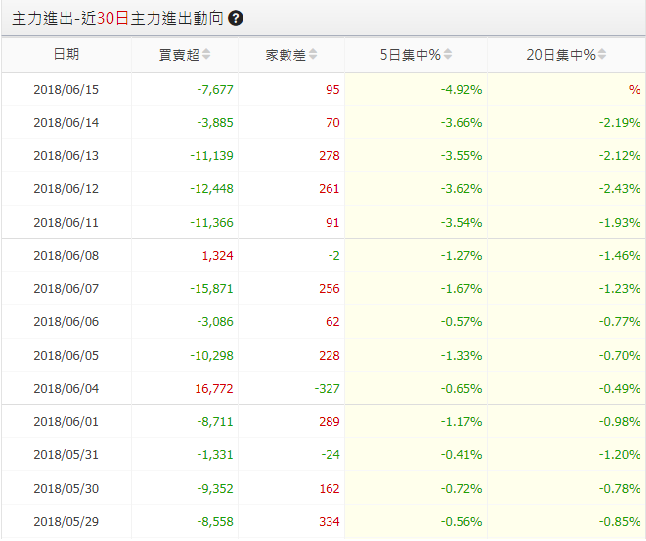Click the 家數差 value -327
The height and width of the screenshot is (541, 646).
point(327,388)
